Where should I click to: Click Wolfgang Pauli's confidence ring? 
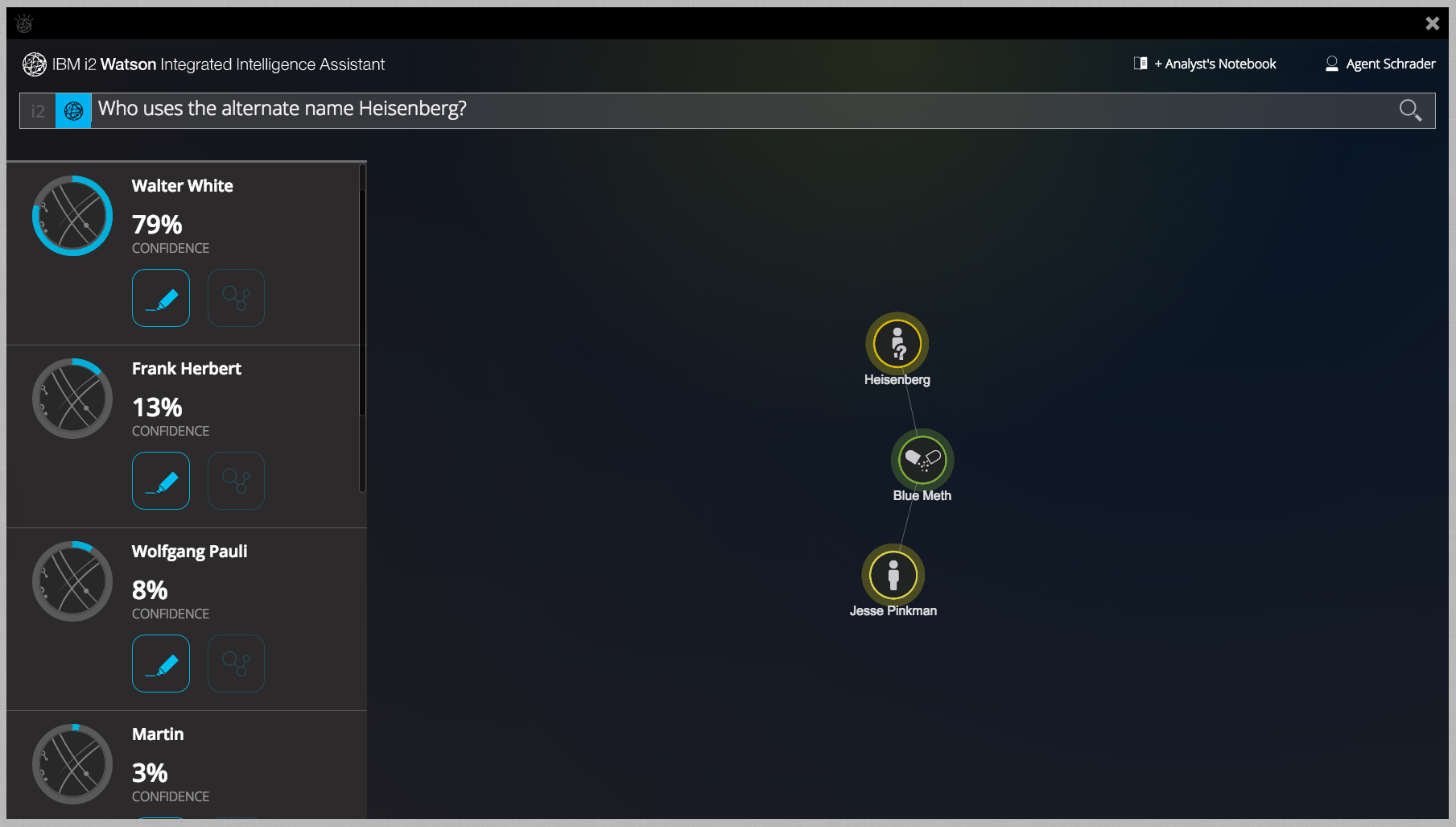click(72, 581)
